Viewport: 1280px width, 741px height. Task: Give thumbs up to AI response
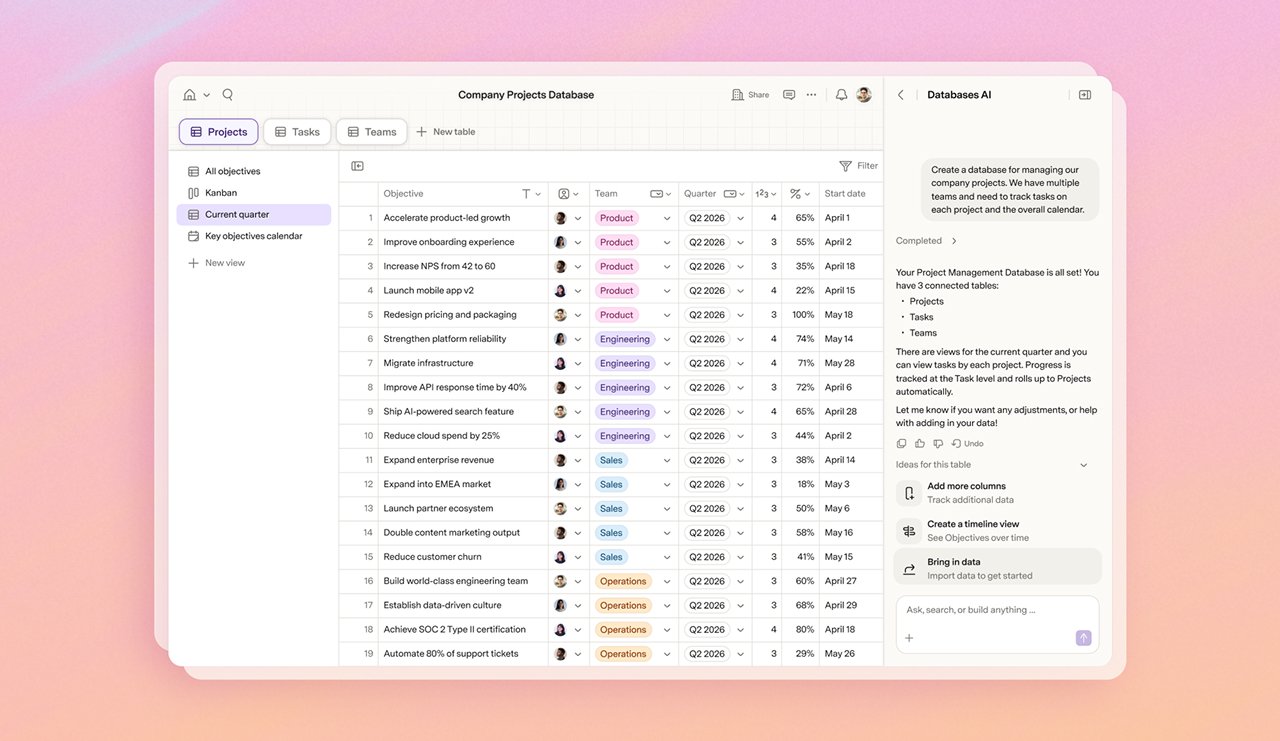click(920, 443)
